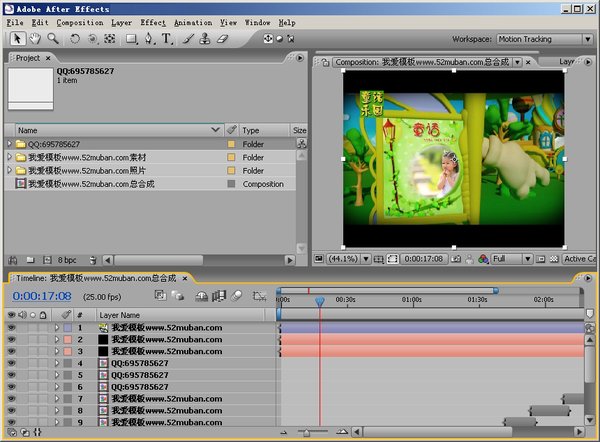Screen dimensions: 600x442
Task: Expand the 52muban.com素材 folder
Action: point(10,157)
